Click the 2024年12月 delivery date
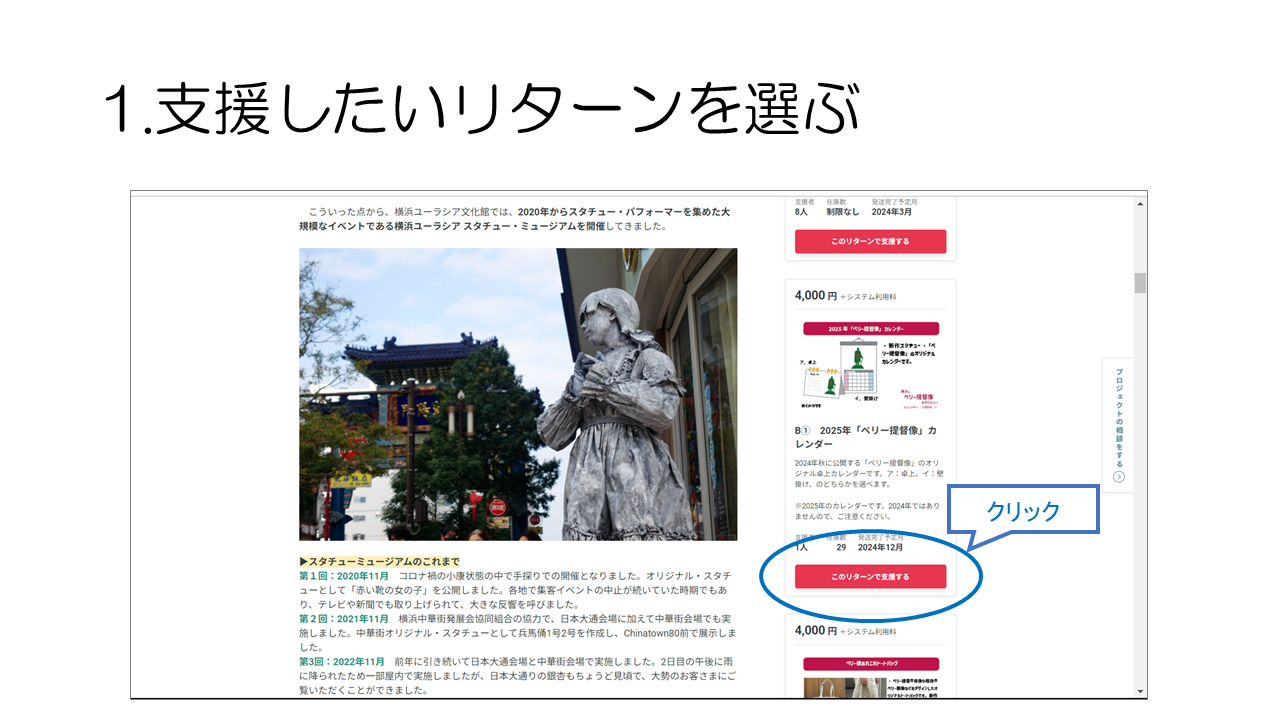This screenshot has height=720, width=1280. (880, 548)
